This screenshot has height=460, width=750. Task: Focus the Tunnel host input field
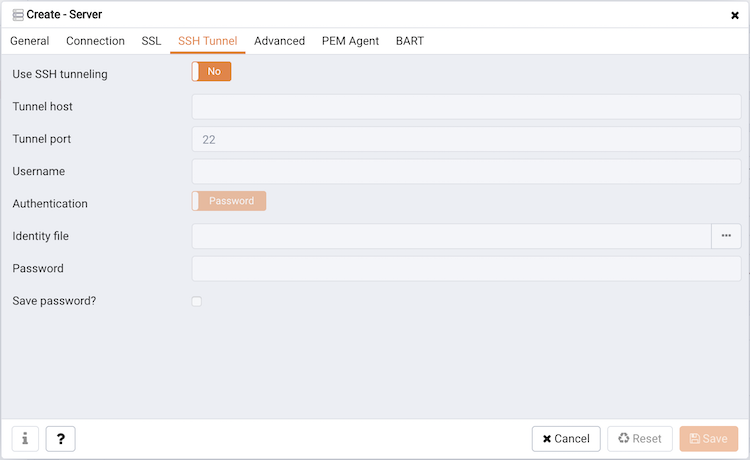(x=466, y=107)
